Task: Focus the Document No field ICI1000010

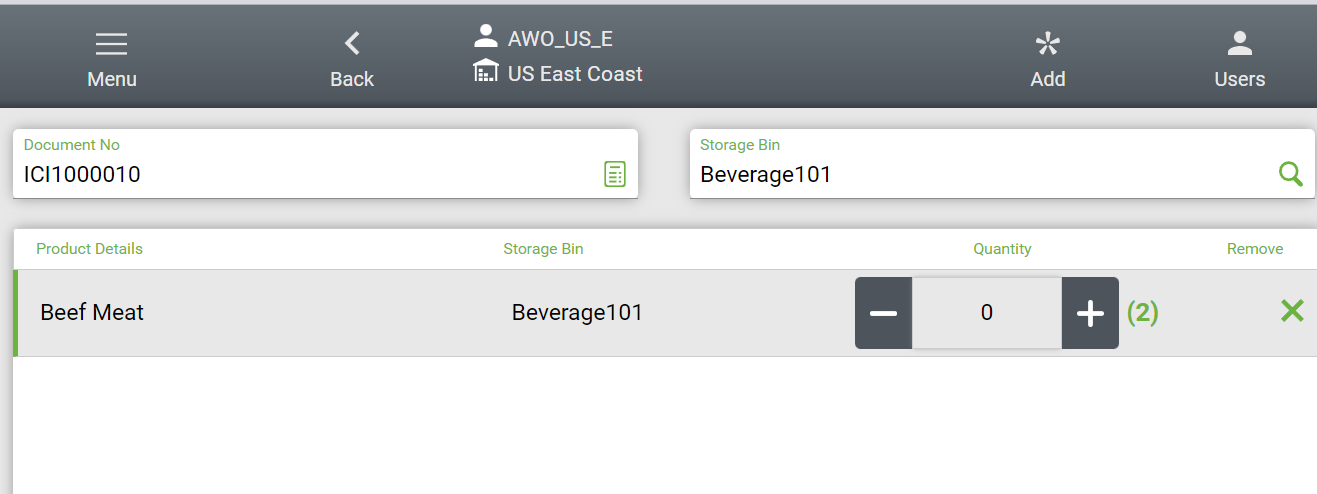Action: pyautogui.click(x=300, y=175)
